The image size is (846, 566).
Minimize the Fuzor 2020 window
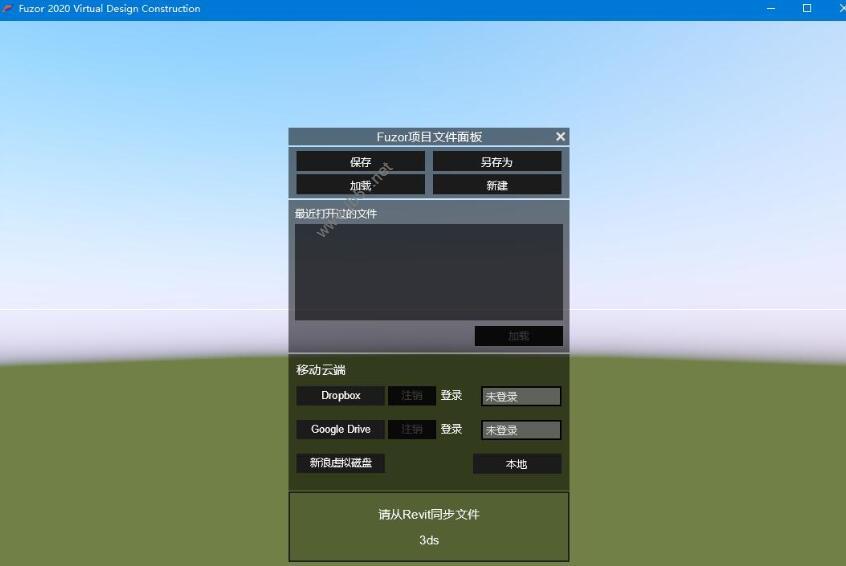pos(770,9)
